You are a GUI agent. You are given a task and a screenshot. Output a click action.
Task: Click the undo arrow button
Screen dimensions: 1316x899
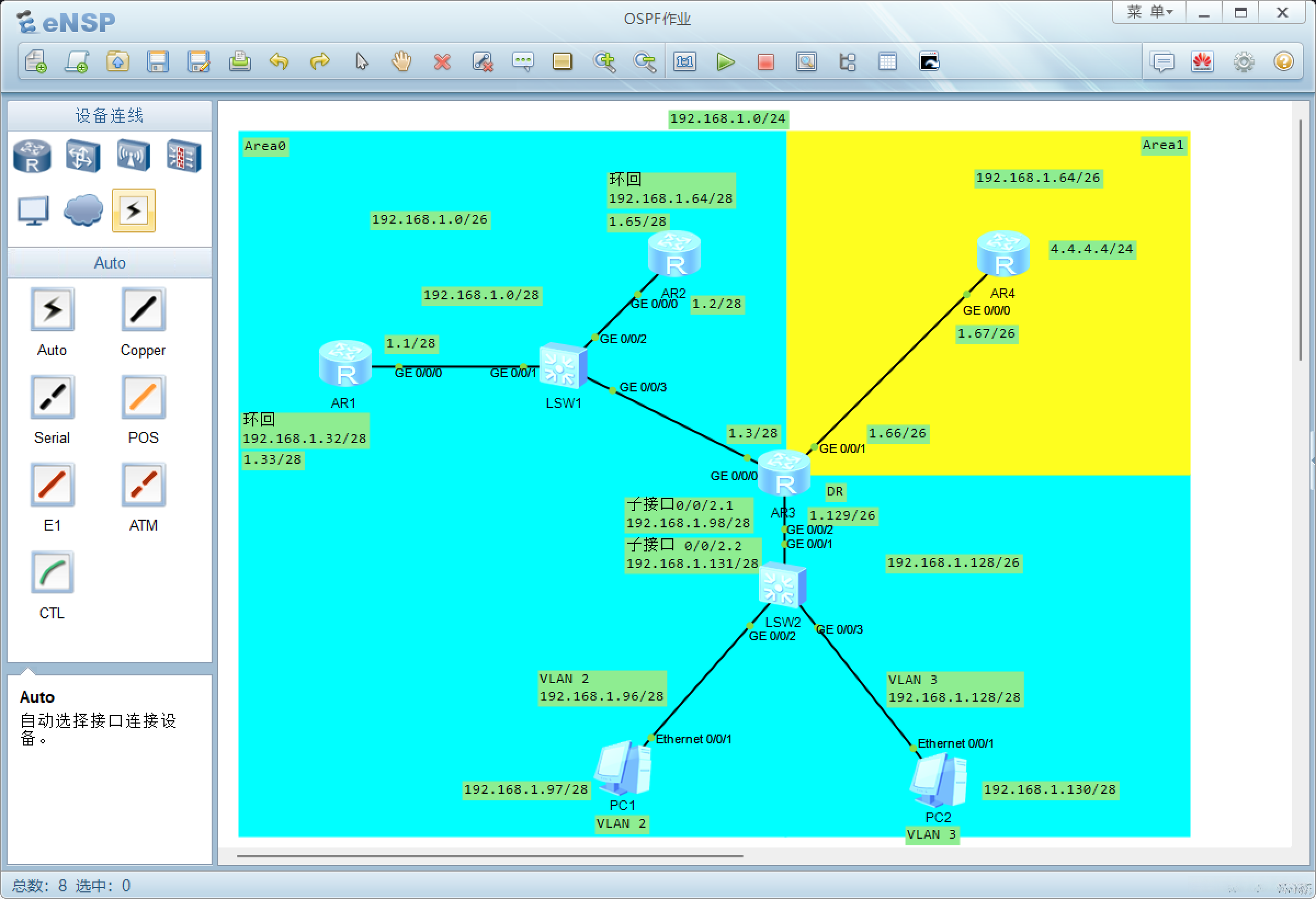point(279,62)
